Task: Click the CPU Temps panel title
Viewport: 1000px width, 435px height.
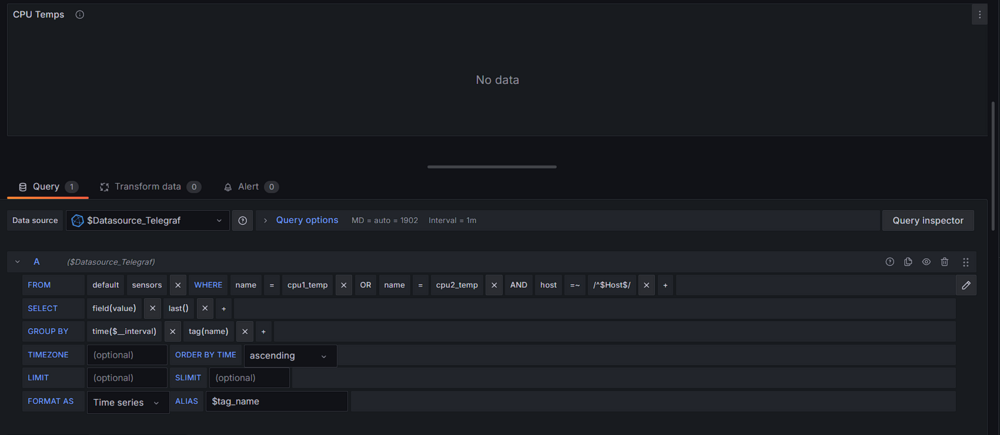Action: [38, 15]
